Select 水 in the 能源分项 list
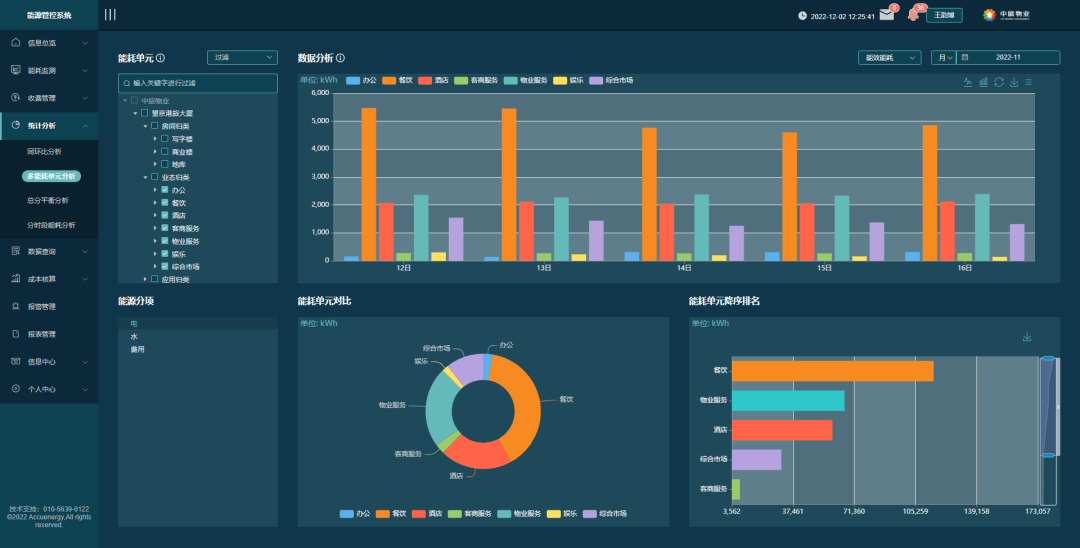 pos(134,337)
